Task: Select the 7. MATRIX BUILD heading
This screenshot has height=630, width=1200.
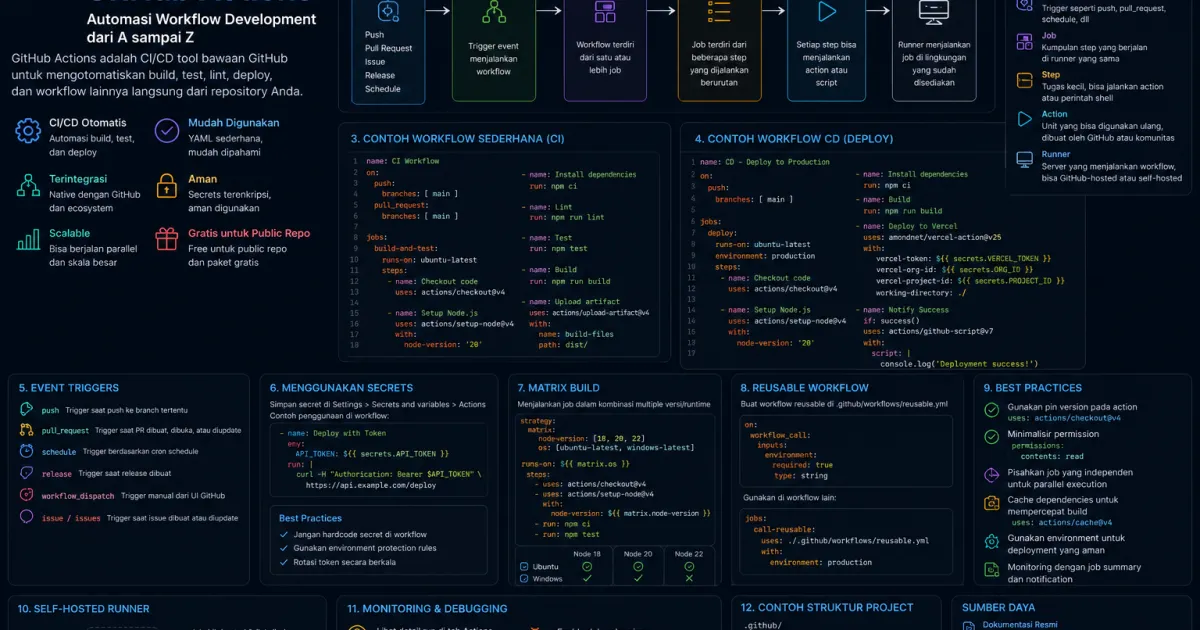Action: tap(558, 388)
